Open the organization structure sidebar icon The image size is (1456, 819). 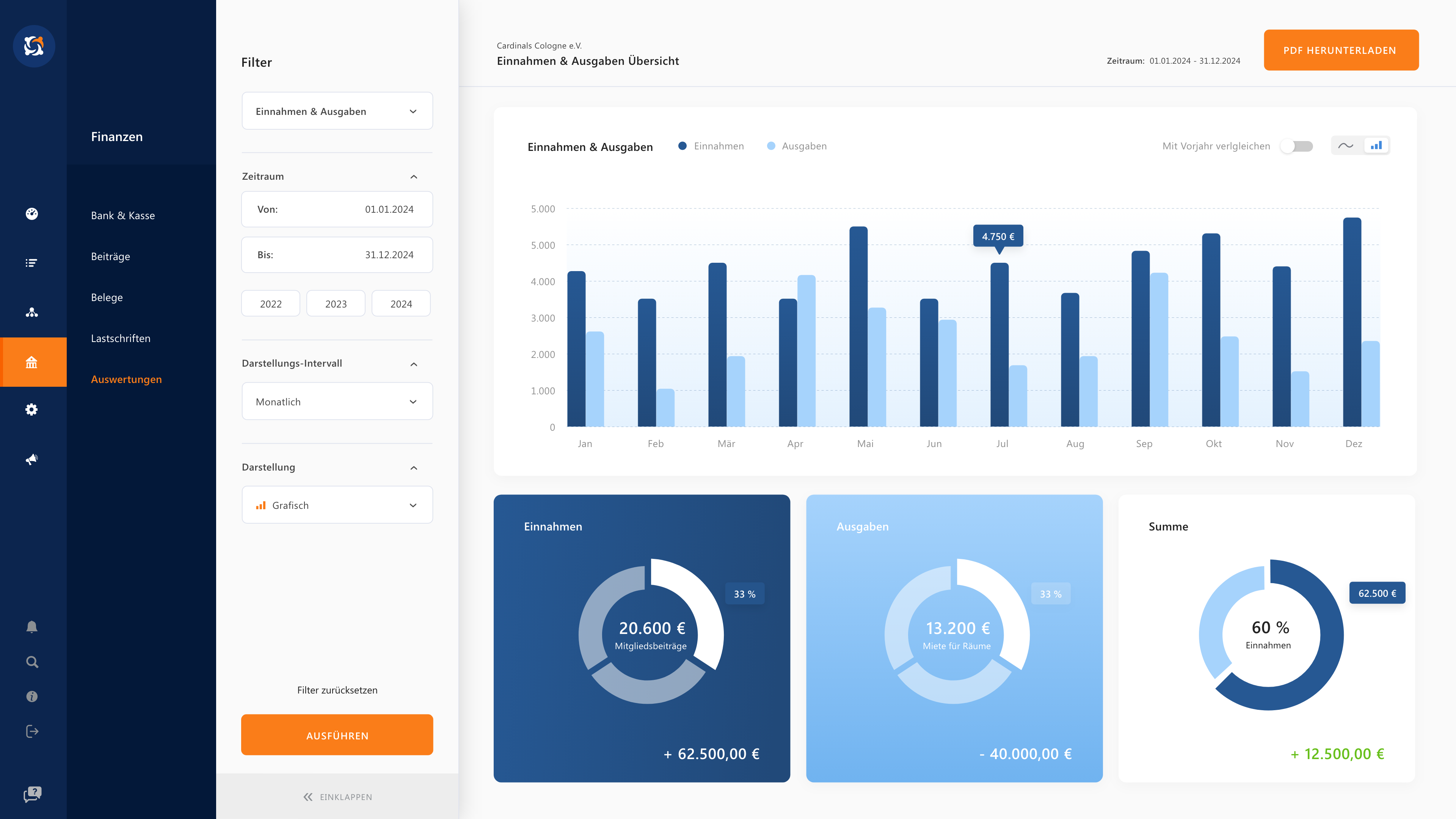click(x=31, y=312)
